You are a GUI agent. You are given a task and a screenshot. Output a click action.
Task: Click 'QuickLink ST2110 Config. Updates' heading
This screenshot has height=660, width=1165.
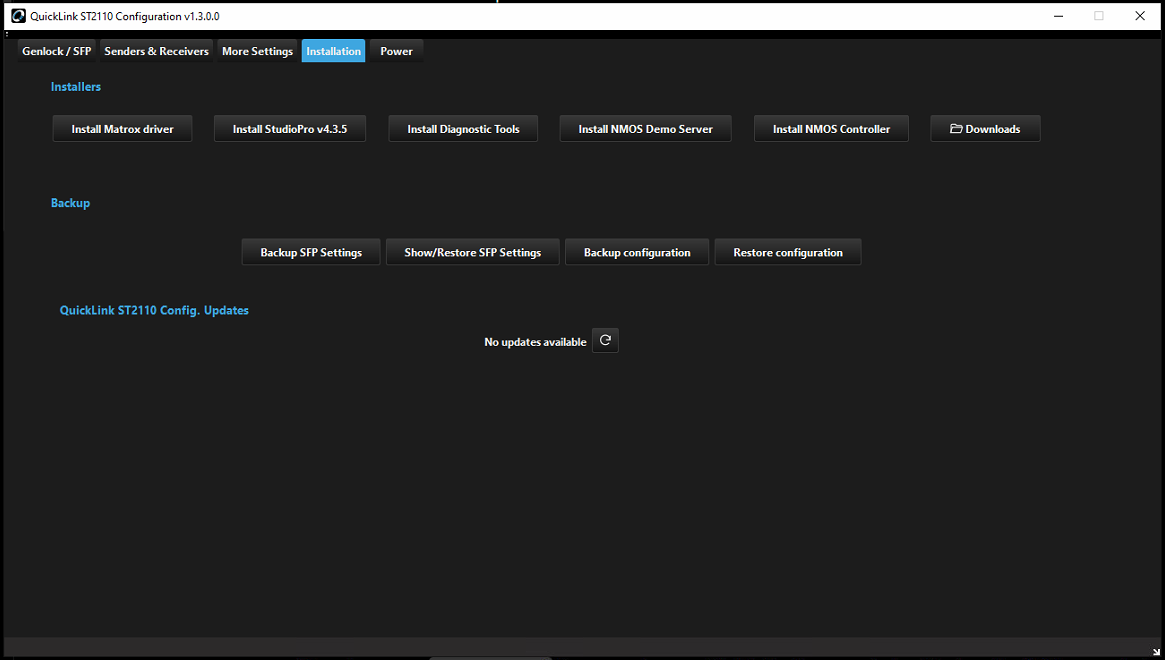coord(154,311)
